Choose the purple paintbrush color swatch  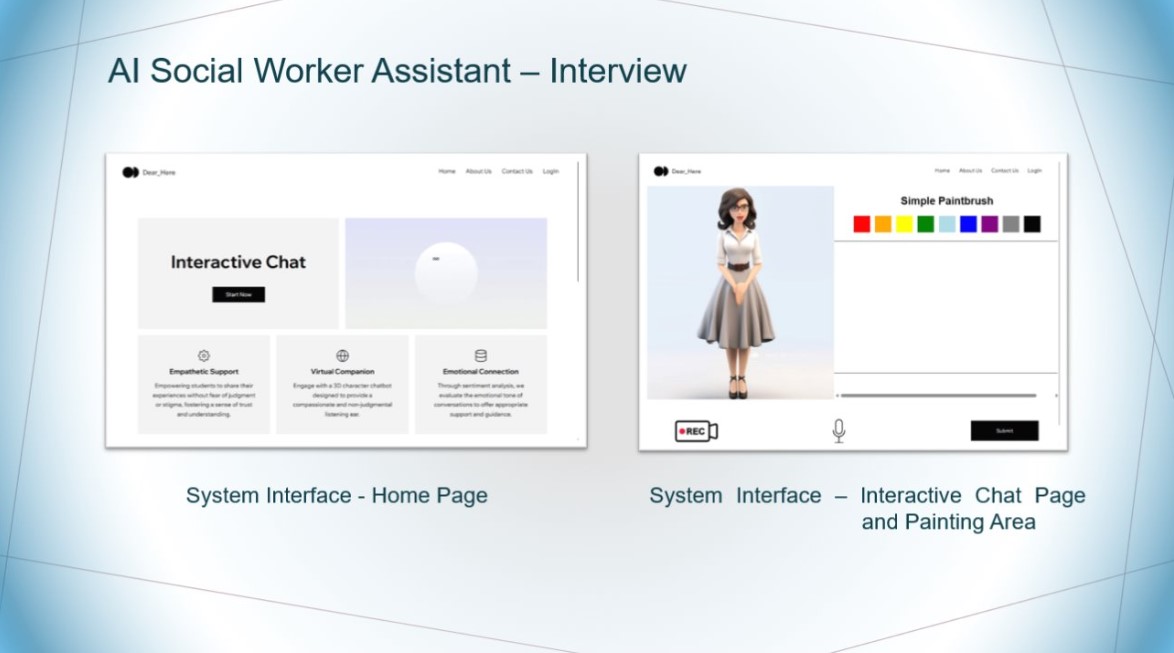(989, 224)
